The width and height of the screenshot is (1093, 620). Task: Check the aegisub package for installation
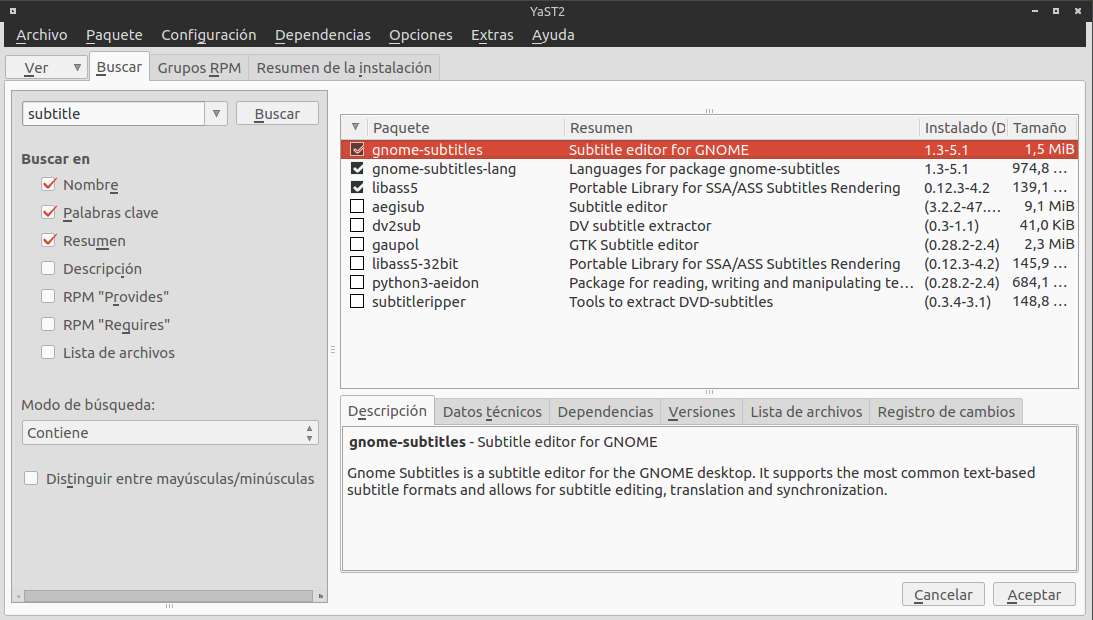(356, 206)
